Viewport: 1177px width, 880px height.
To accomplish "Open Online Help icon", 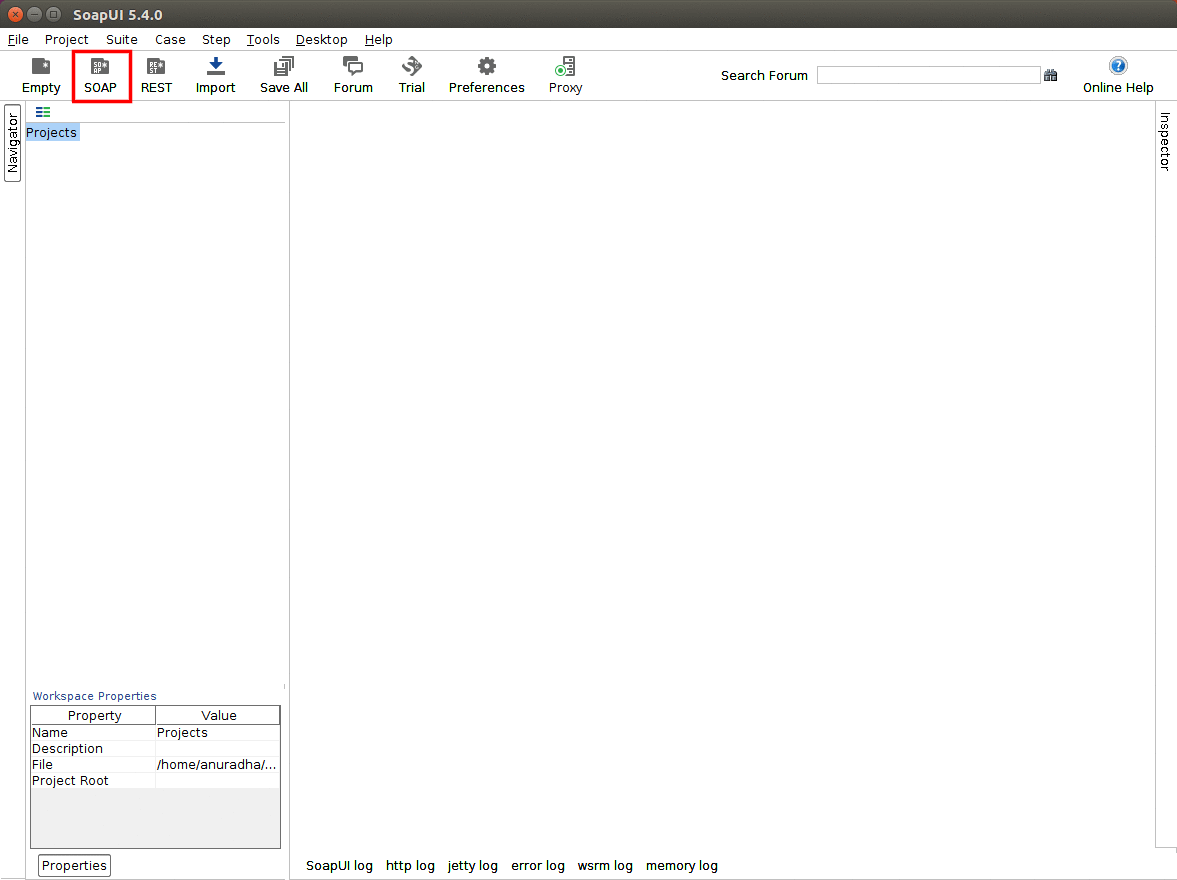I will [x=1118, y=76].
